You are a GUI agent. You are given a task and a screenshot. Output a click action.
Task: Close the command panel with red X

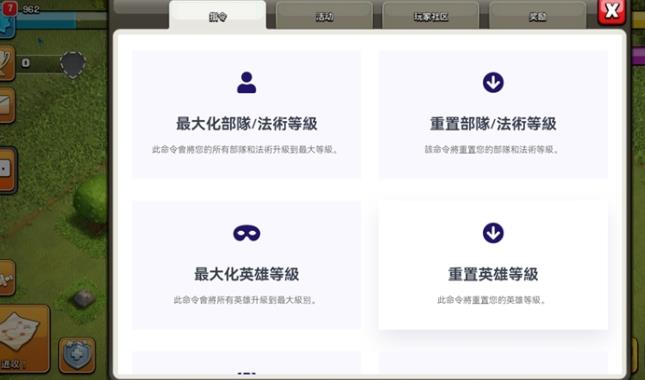612,11
